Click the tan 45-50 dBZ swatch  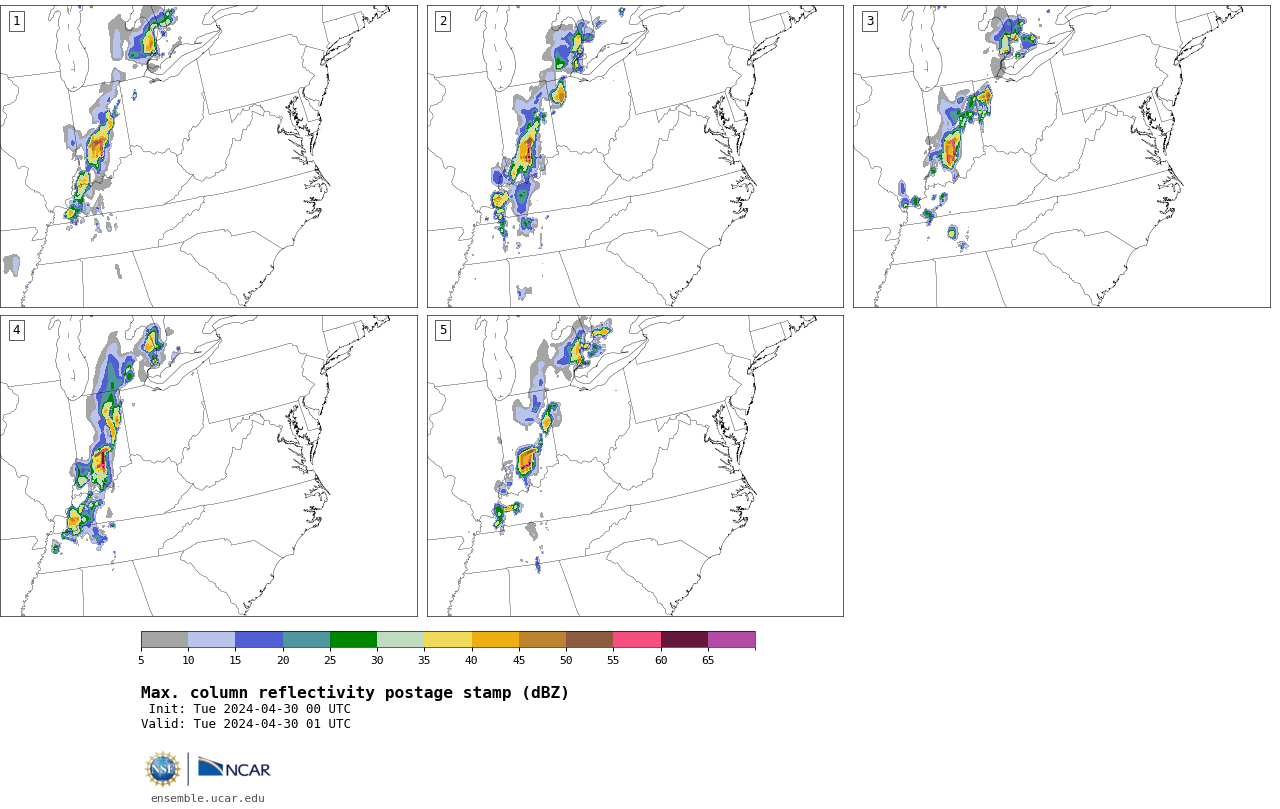click(542, 640)
